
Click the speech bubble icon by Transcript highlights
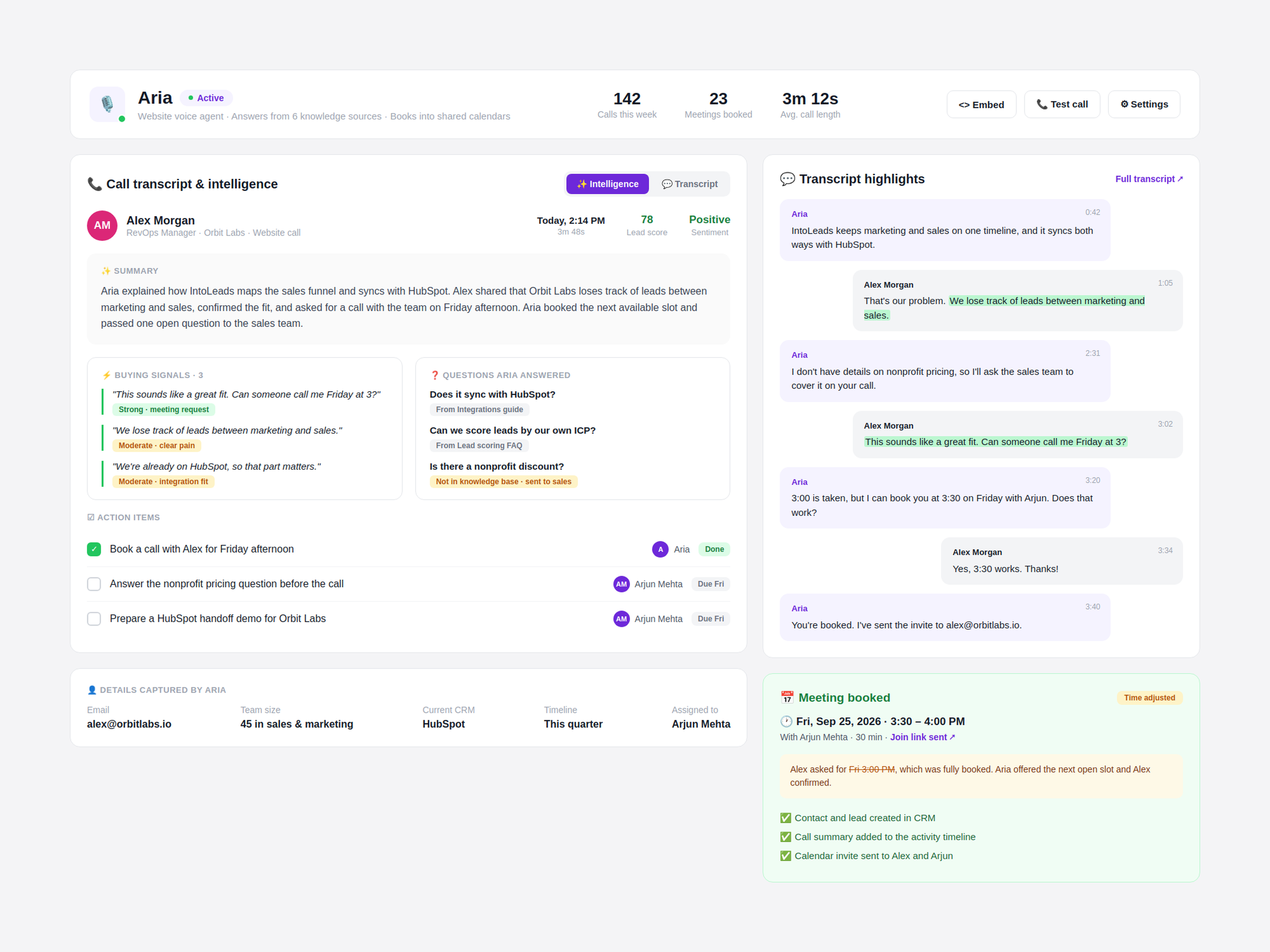787,179
